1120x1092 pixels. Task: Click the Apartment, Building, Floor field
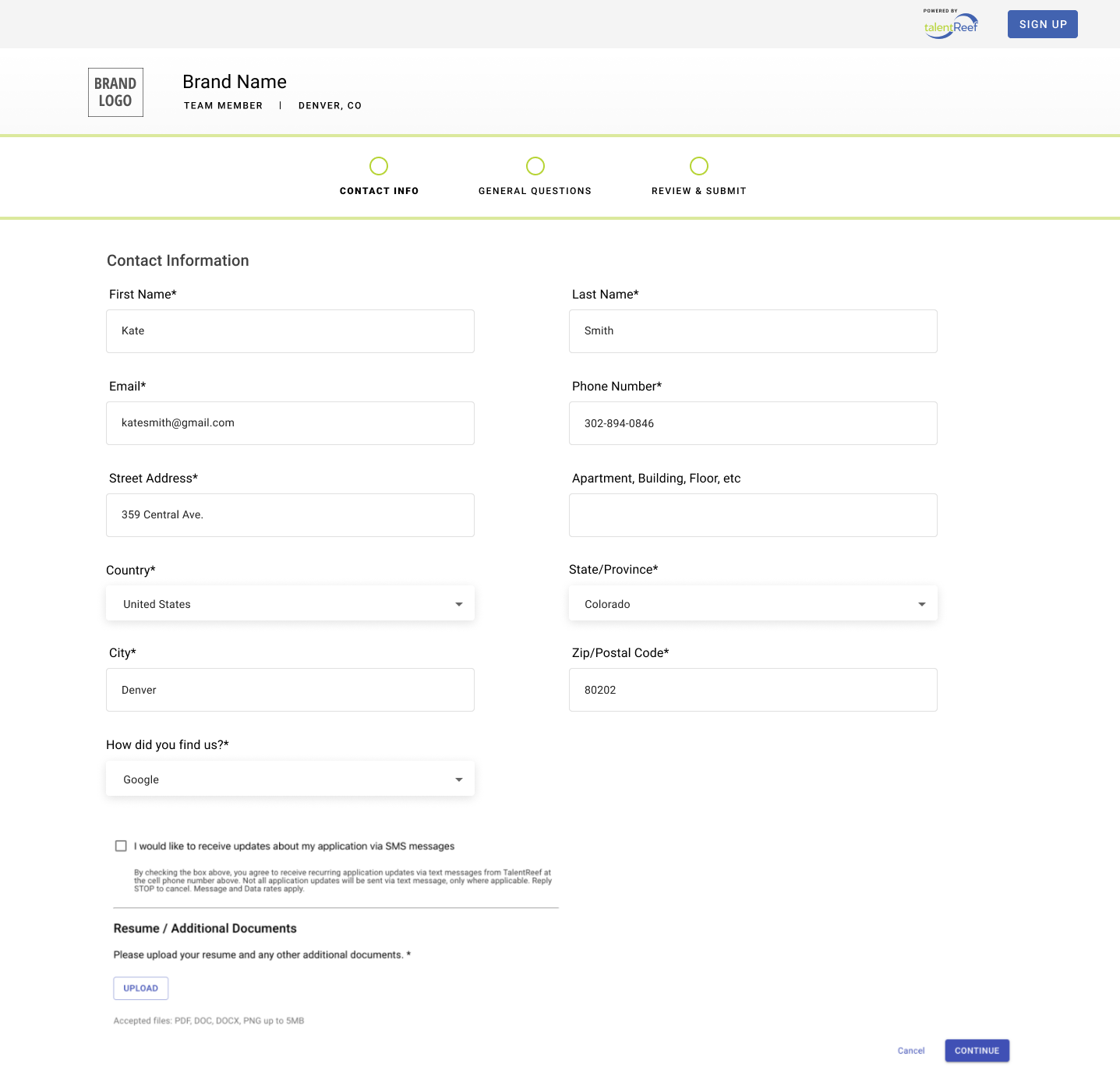pyautogui.click(x=753, y=514)
